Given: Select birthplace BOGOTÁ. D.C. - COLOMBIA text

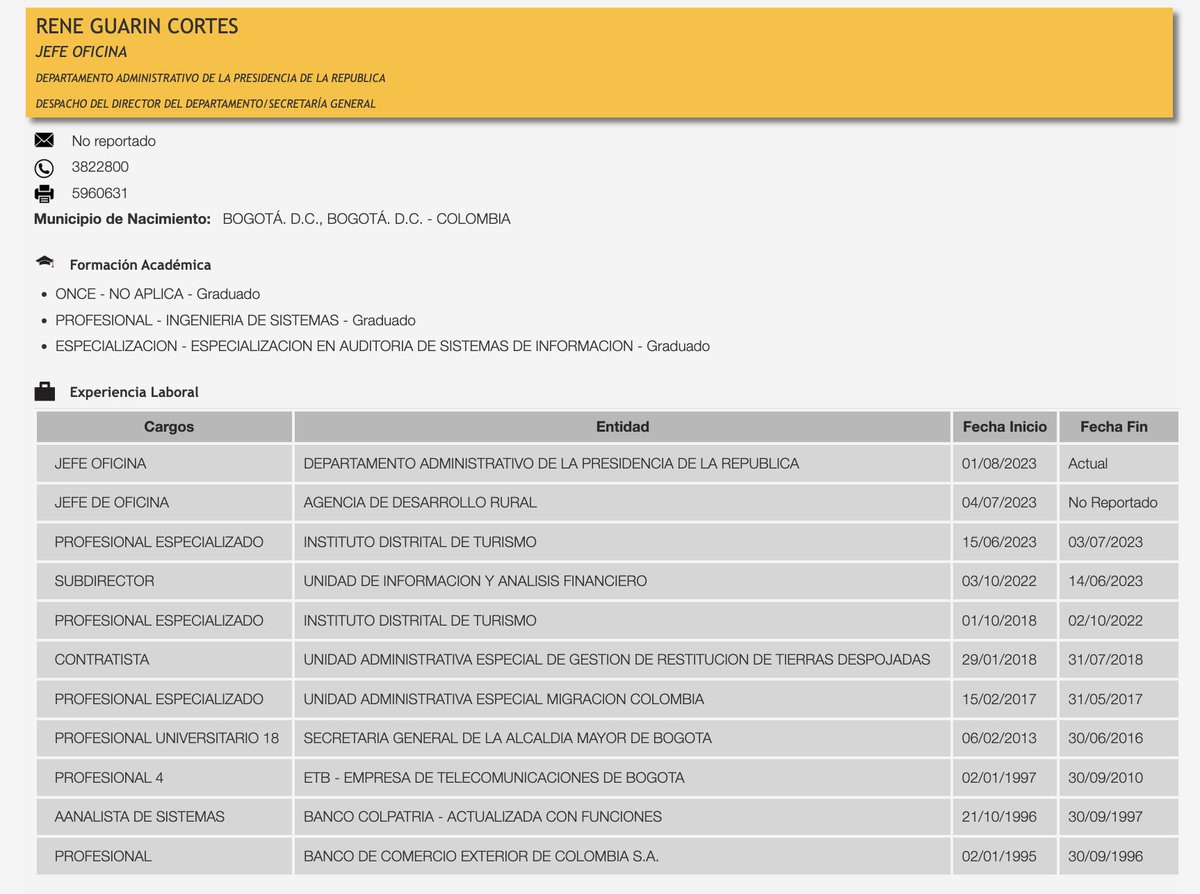Looking at the screenshot, I should [x=366, y=219].
